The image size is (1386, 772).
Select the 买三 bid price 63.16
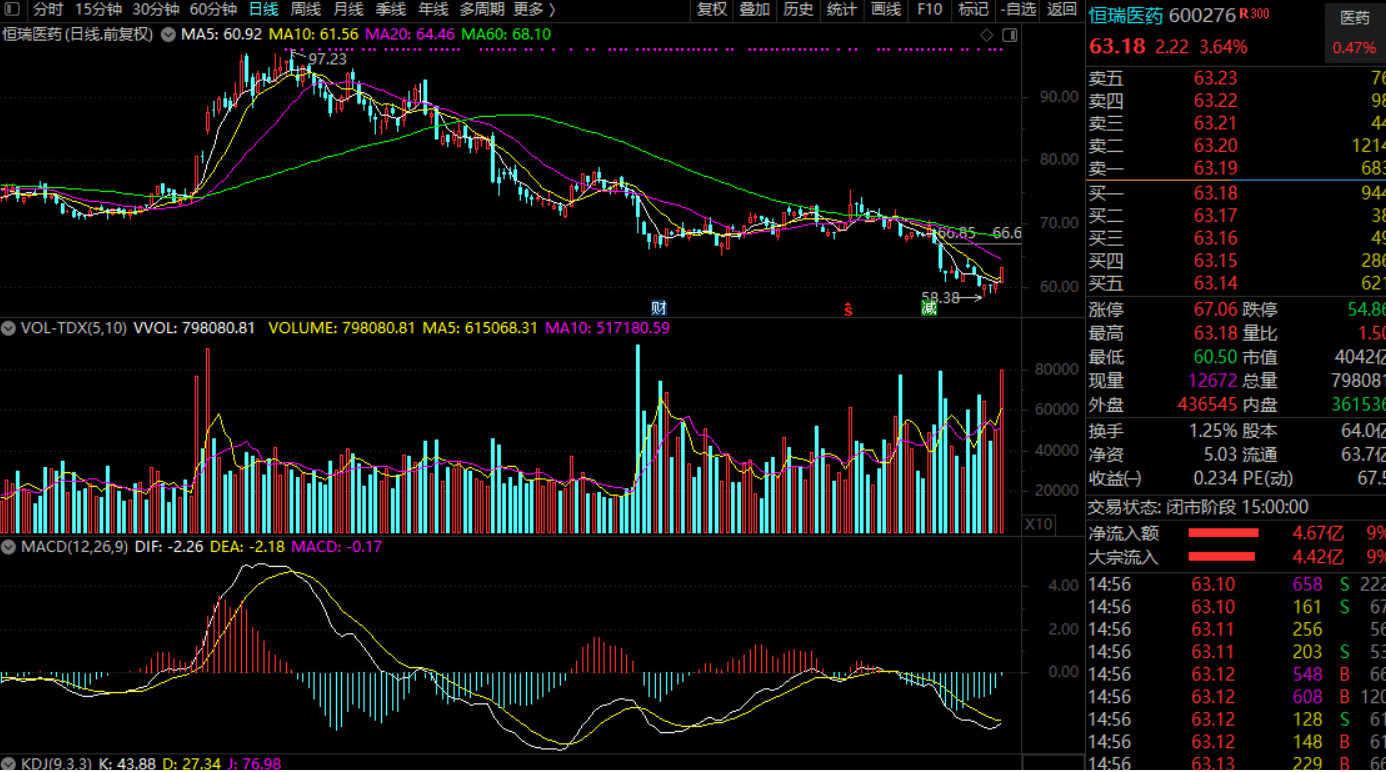(x=1215, y=238)
